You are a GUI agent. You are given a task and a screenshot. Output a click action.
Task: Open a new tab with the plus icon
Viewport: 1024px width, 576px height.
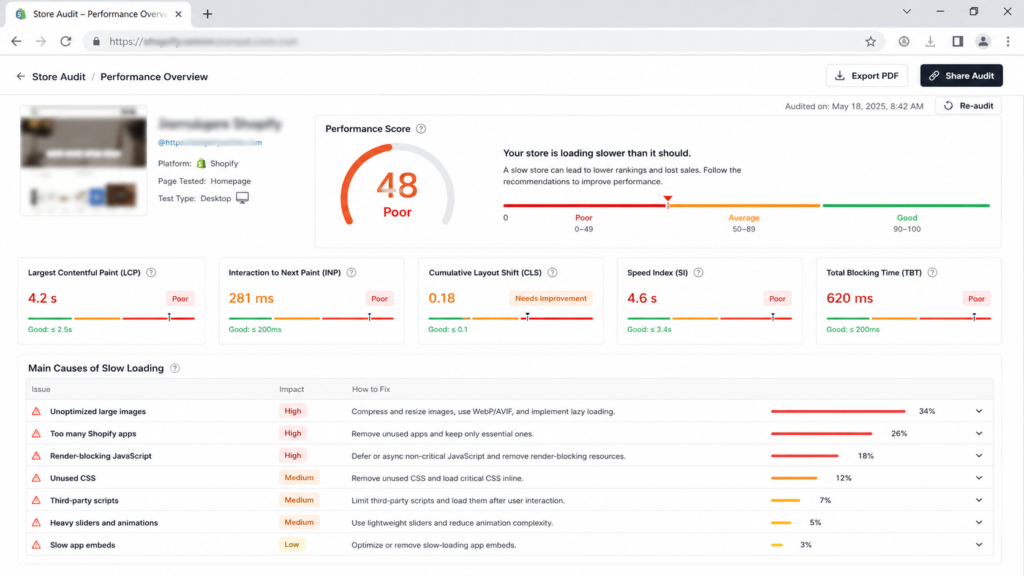[x=208, y=14]
